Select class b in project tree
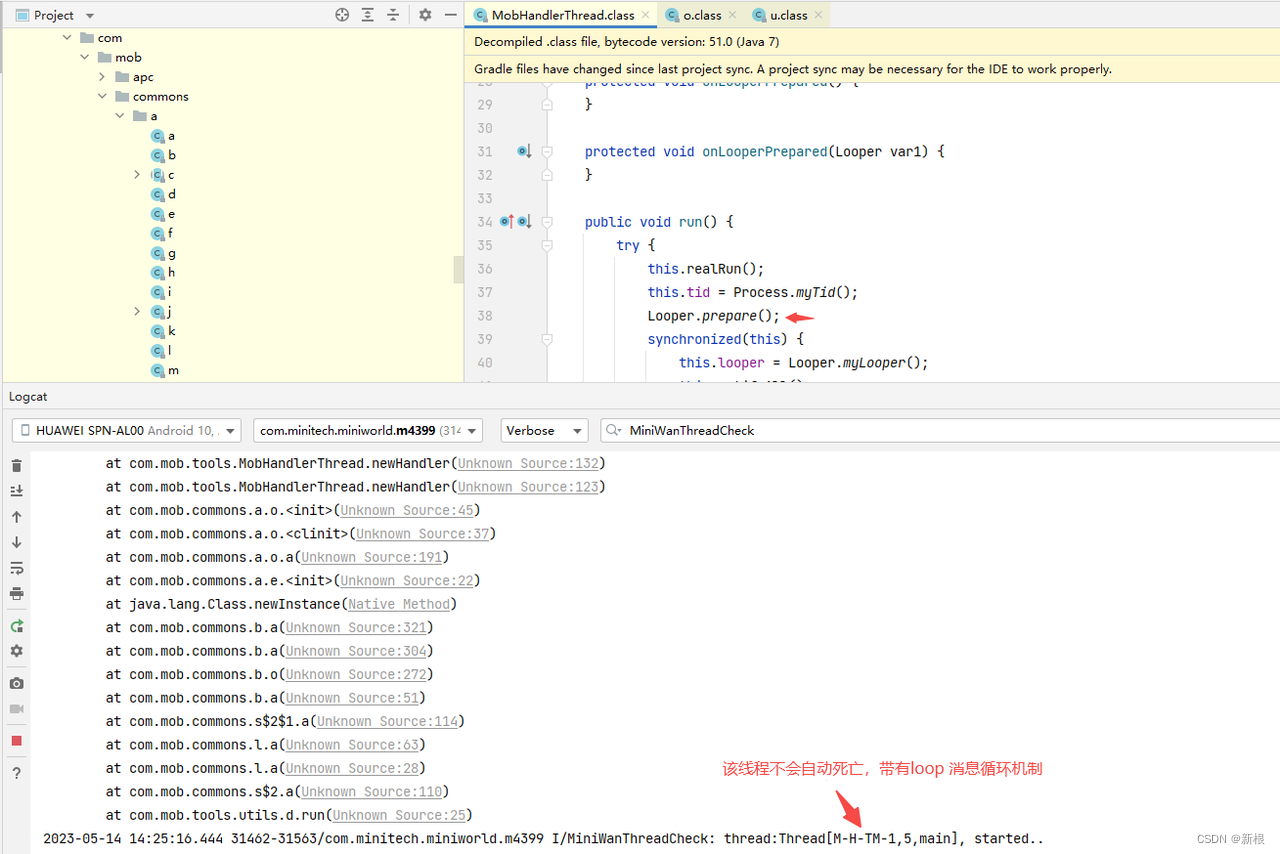The width and height of the screenshot is (1280, 854). (x=163, y=155)
